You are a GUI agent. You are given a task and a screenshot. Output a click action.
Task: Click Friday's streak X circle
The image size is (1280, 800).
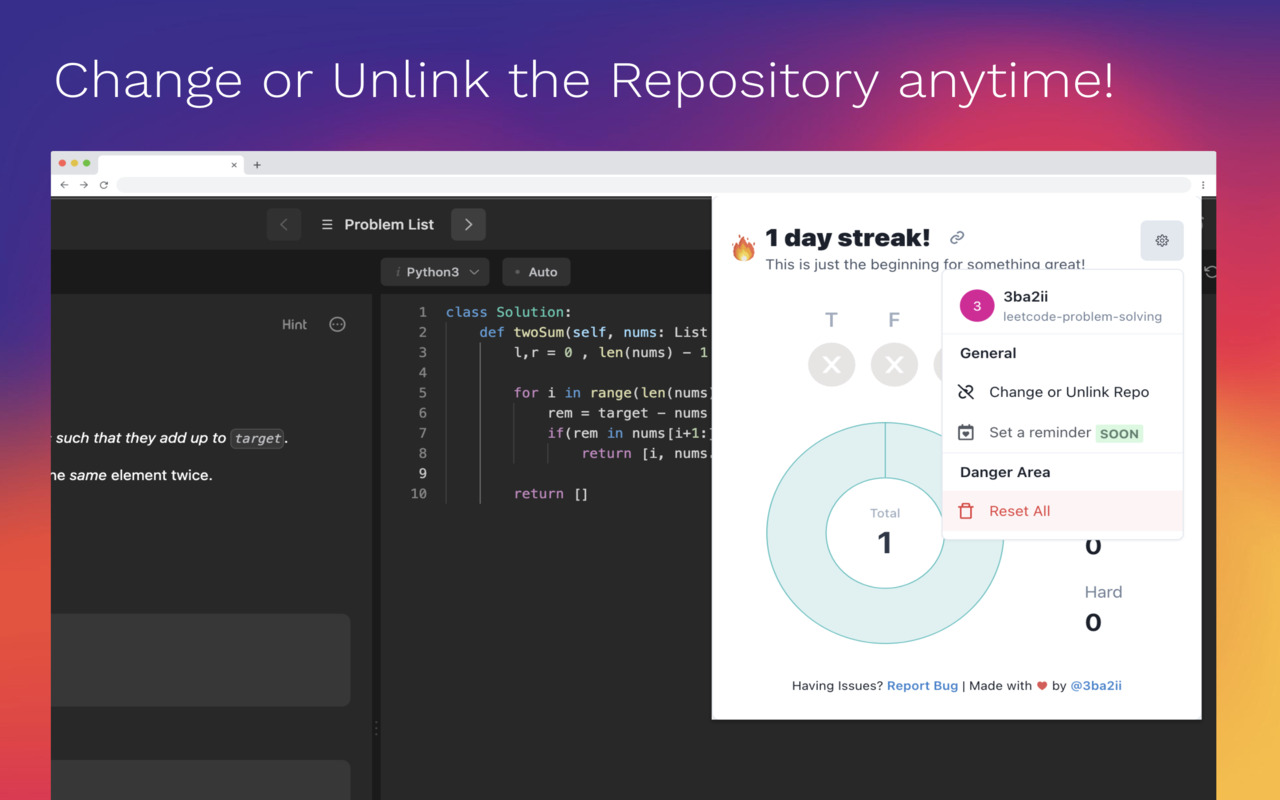pyautogui.click(x=894, y=364)
